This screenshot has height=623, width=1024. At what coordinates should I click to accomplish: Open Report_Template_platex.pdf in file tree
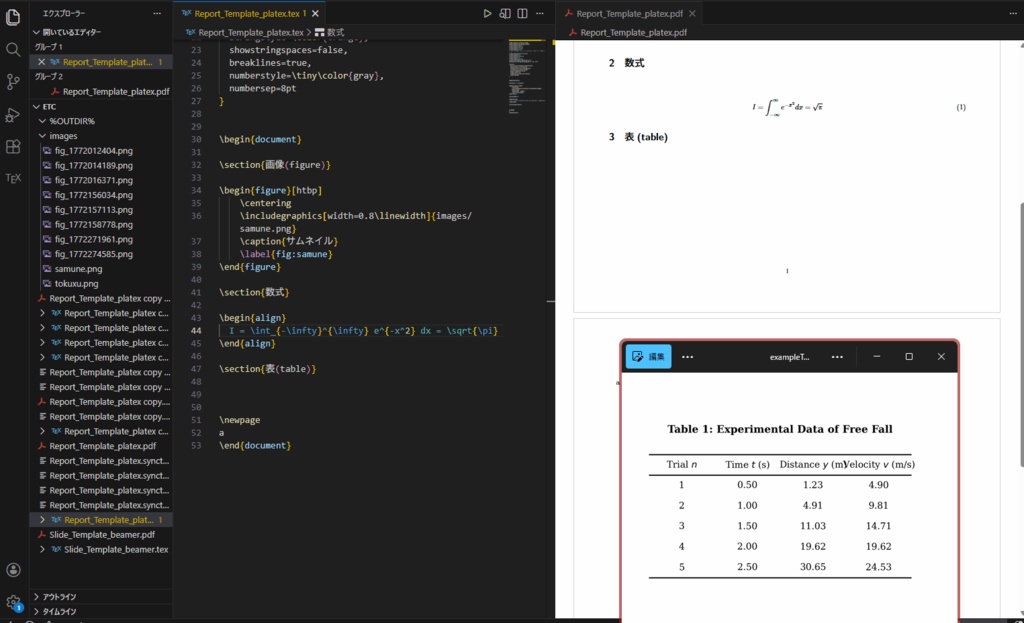[x=103, y=446]
